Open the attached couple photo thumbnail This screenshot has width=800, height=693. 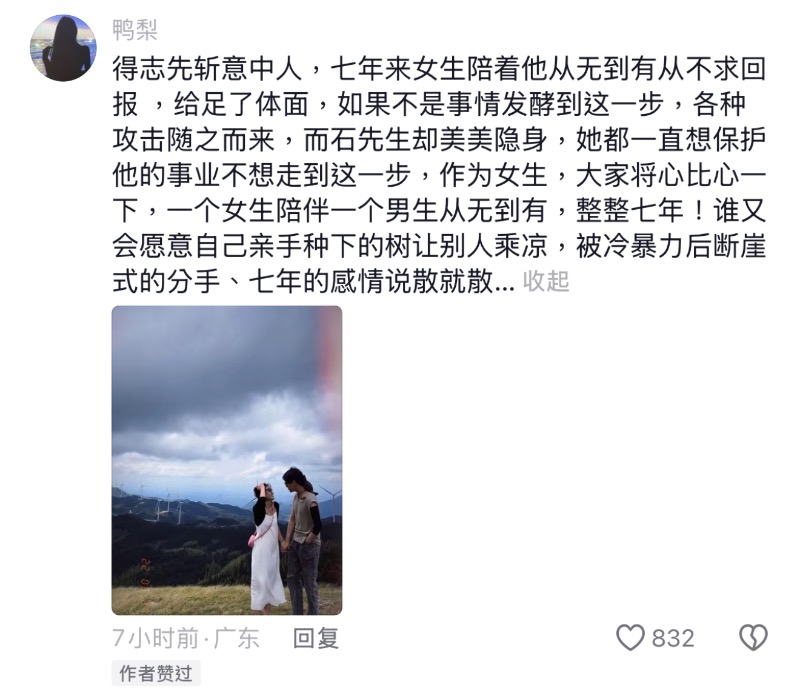pos(227,460)
